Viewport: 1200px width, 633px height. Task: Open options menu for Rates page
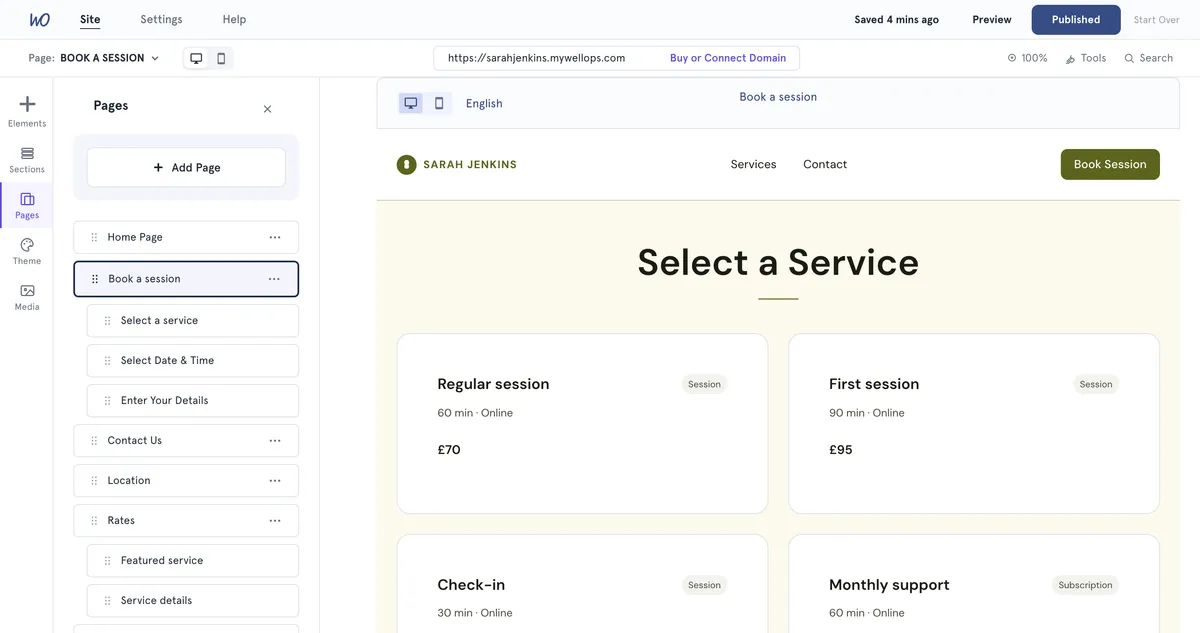[275, 520]
